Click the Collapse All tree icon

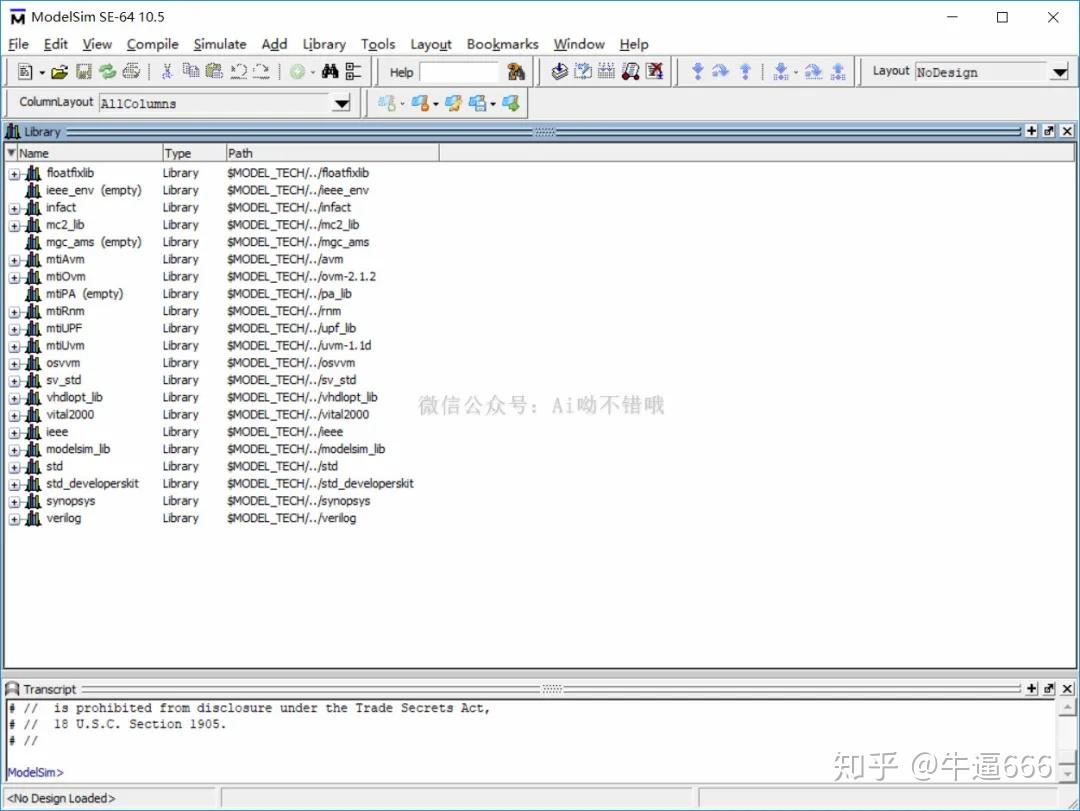coord(353,72)
